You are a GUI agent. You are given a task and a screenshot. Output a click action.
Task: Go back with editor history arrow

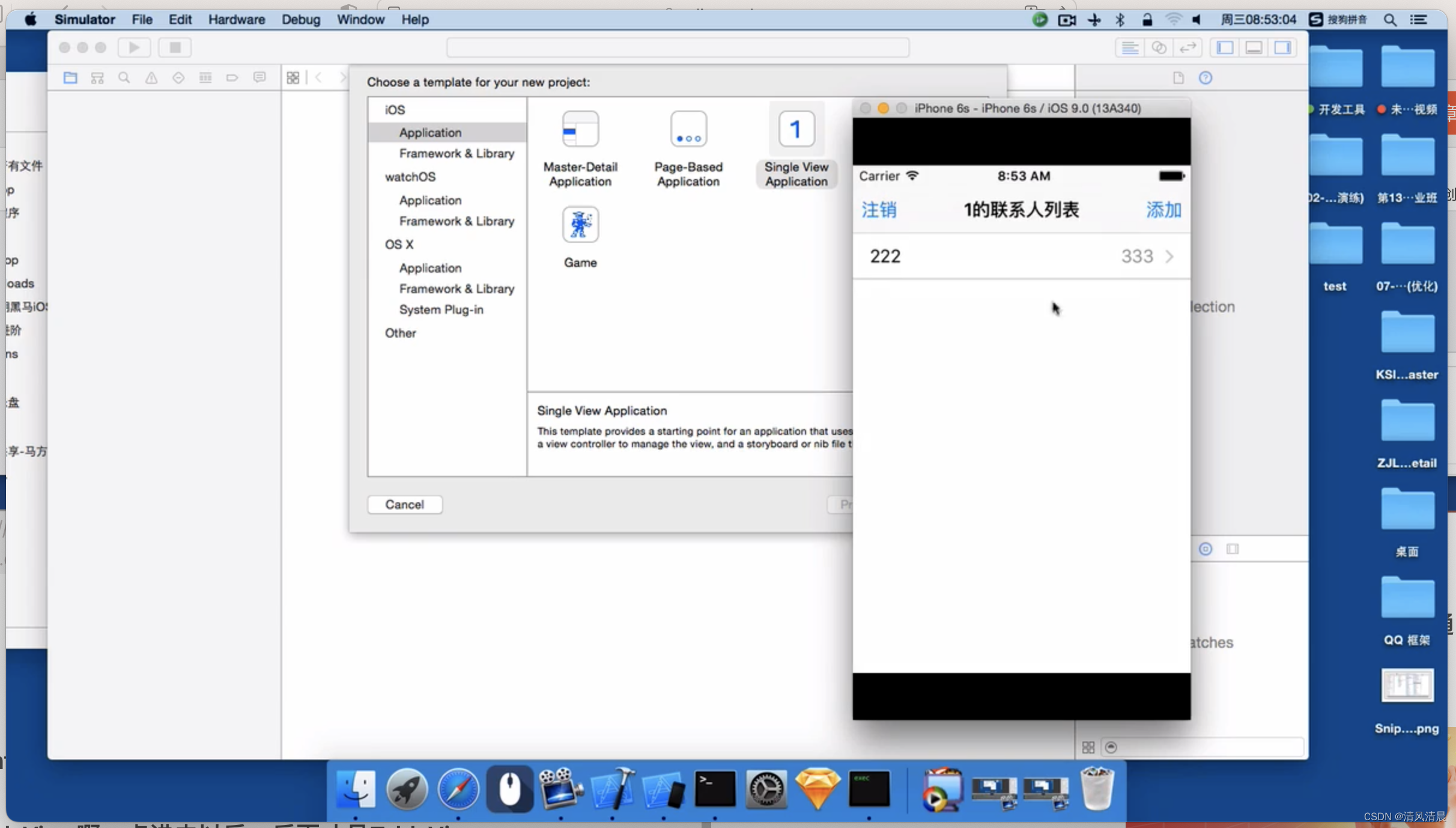(x=319, y=78)
